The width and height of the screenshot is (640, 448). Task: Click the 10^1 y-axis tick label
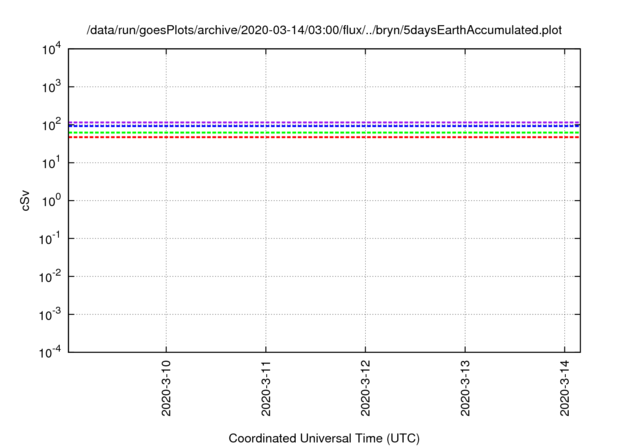(x=52, y=163)
